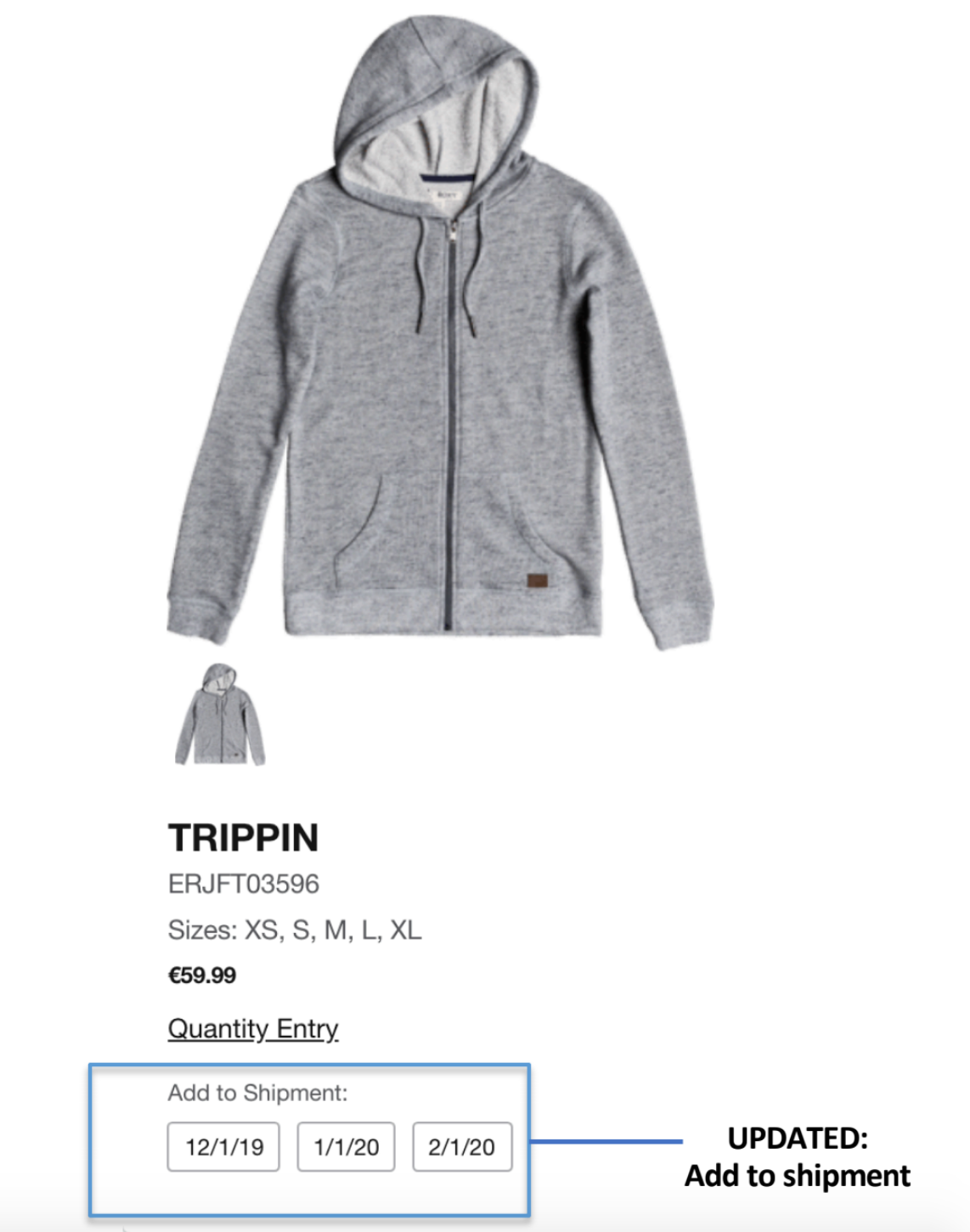
Task: Click the brown leather patch on hoodie hem
Action: click(x=537, y=581)
